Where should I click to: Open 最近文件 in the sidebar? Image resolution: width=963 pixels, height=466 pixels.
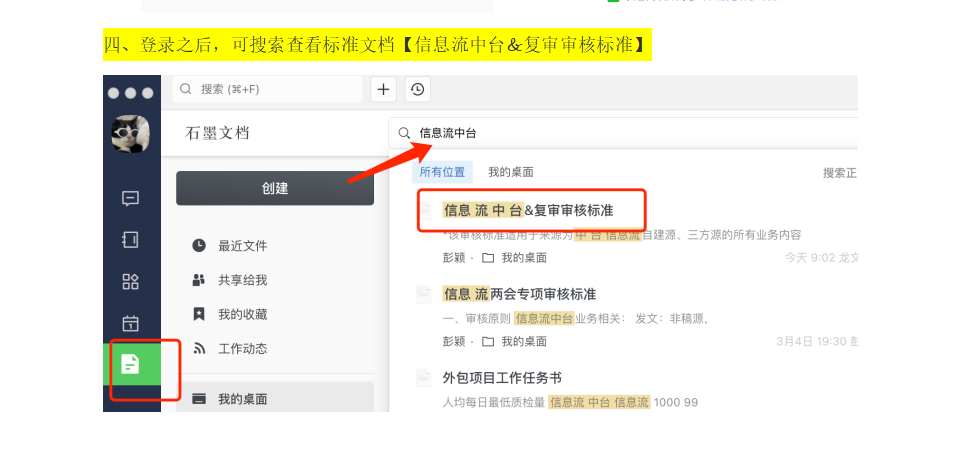pyautogui.click(x=243, y=246)
